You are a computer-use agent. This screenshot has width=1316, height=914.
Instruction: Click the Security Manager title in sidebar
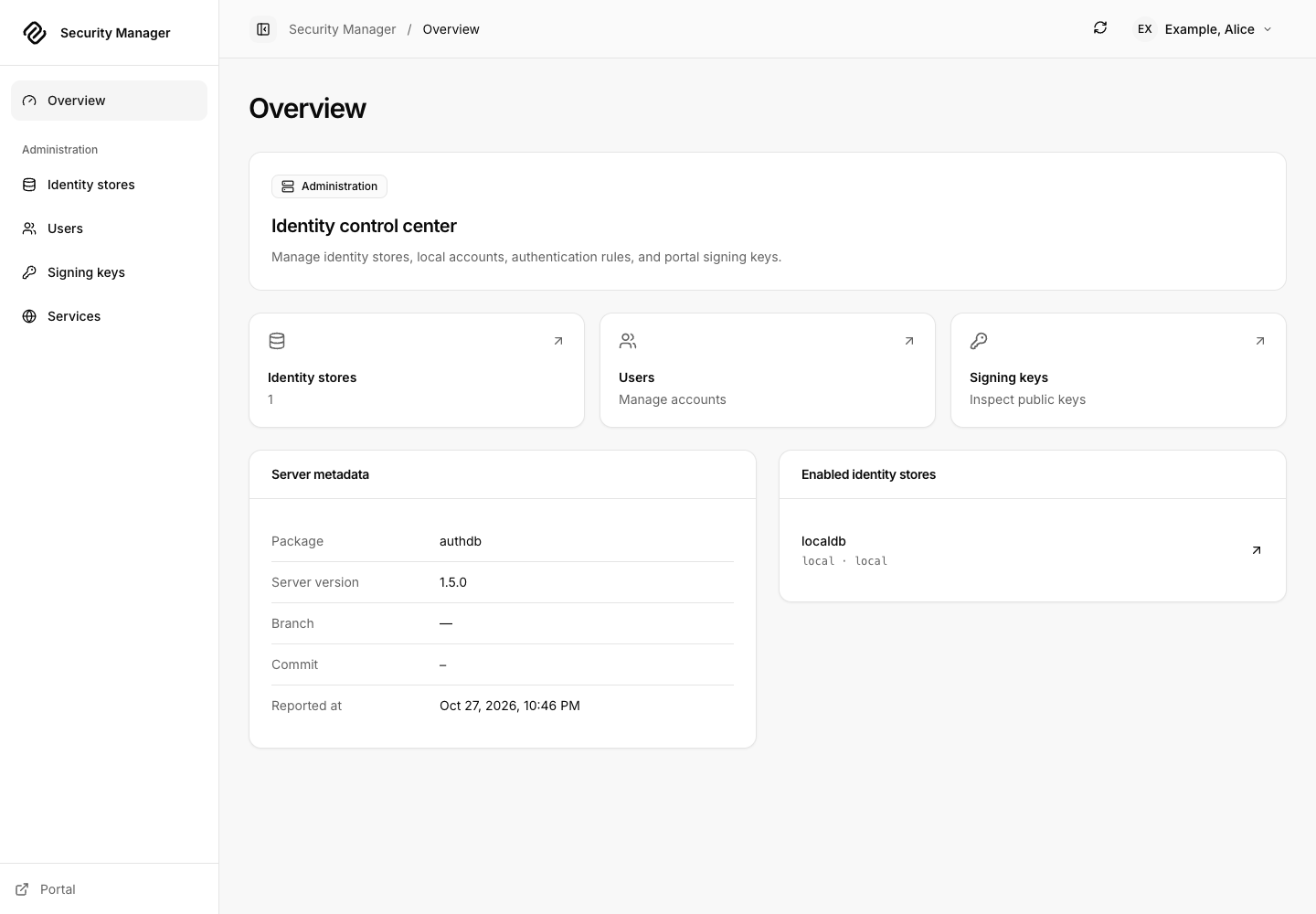(x=115, y=33)
